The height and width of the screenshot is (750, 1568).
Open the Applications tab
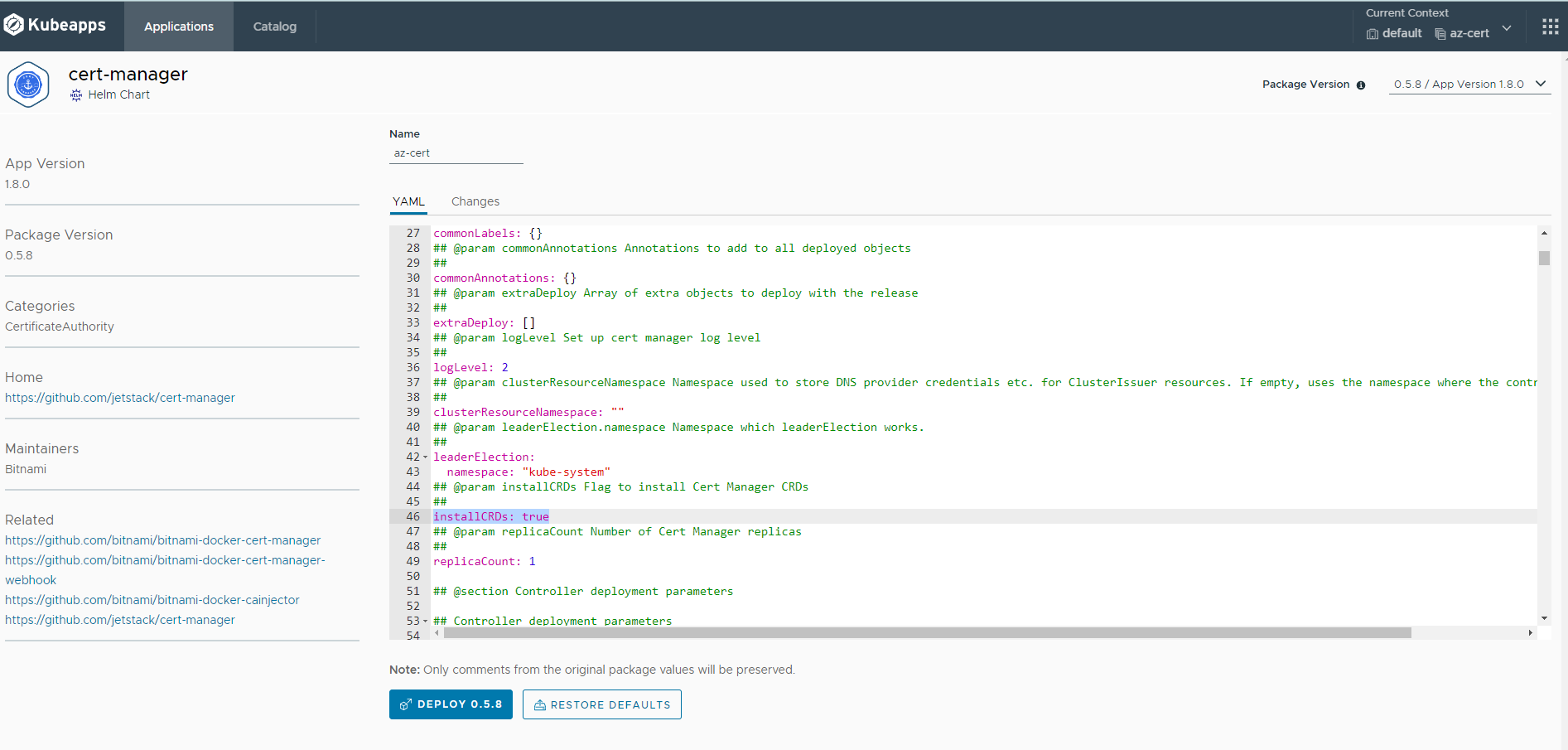point(179,27)
